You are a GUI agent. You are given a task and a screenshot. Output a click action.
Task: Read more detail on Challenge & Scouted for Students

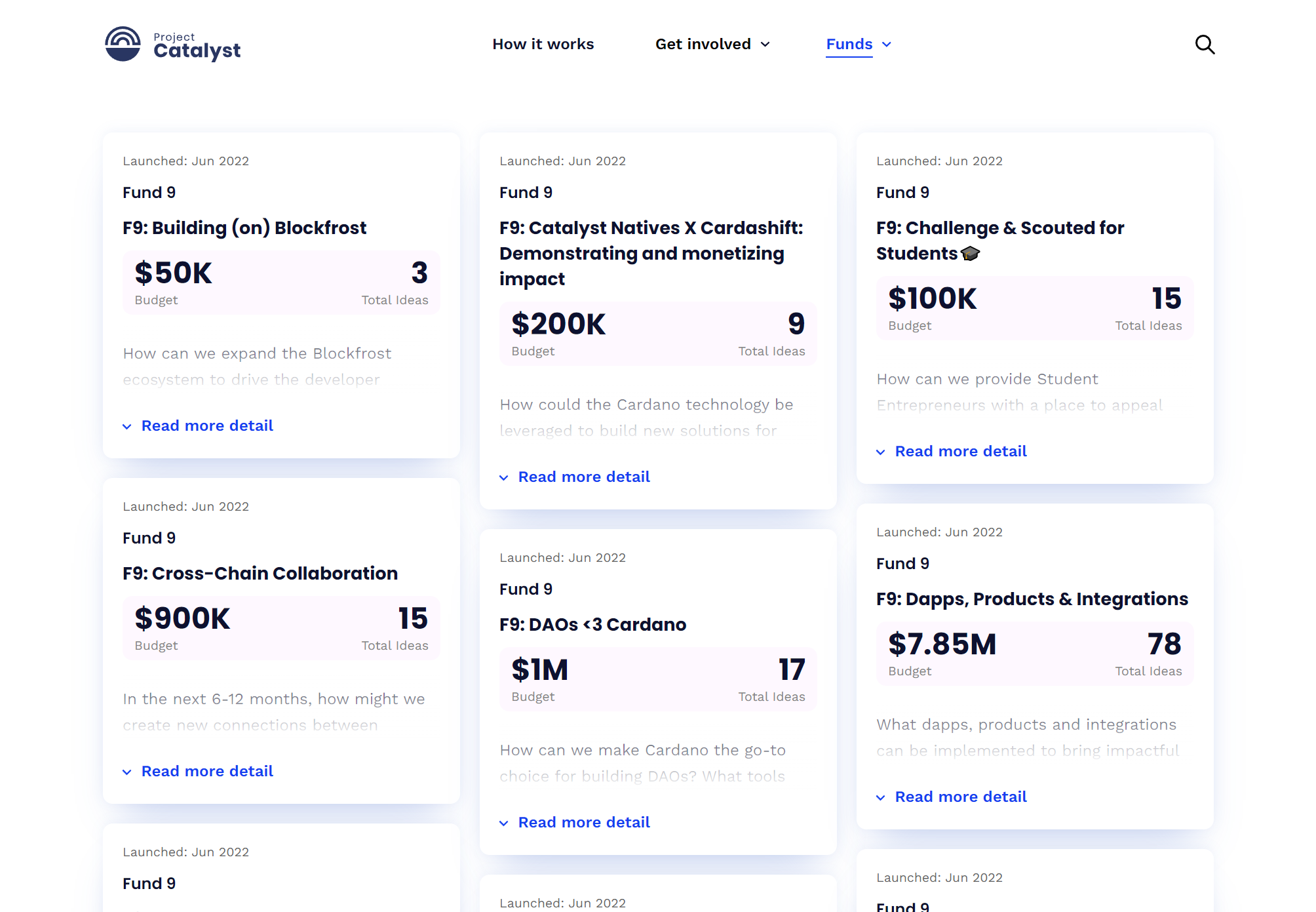coord(961,451)
